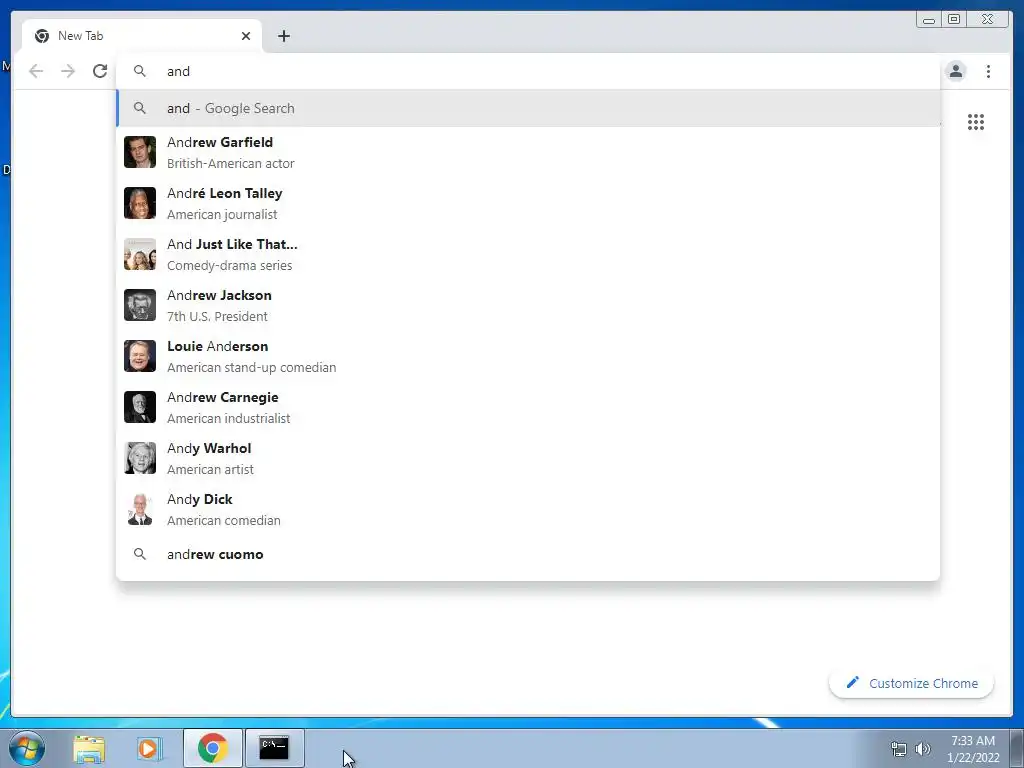Click 'American comedian' description text
This screenshot has height=768, width=1024.
[223, 520]
